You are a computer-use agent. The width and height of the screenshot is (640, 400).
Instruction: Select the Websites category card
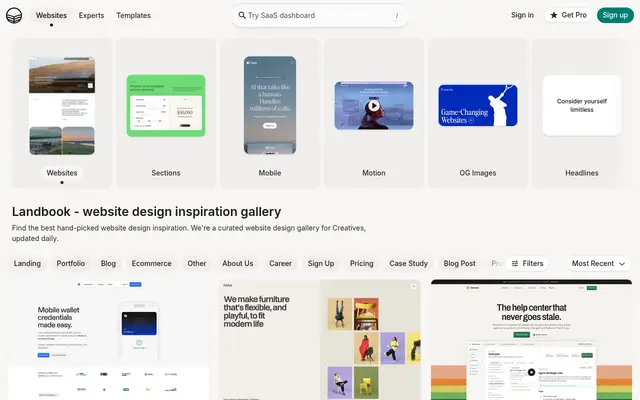pos(62,113)
